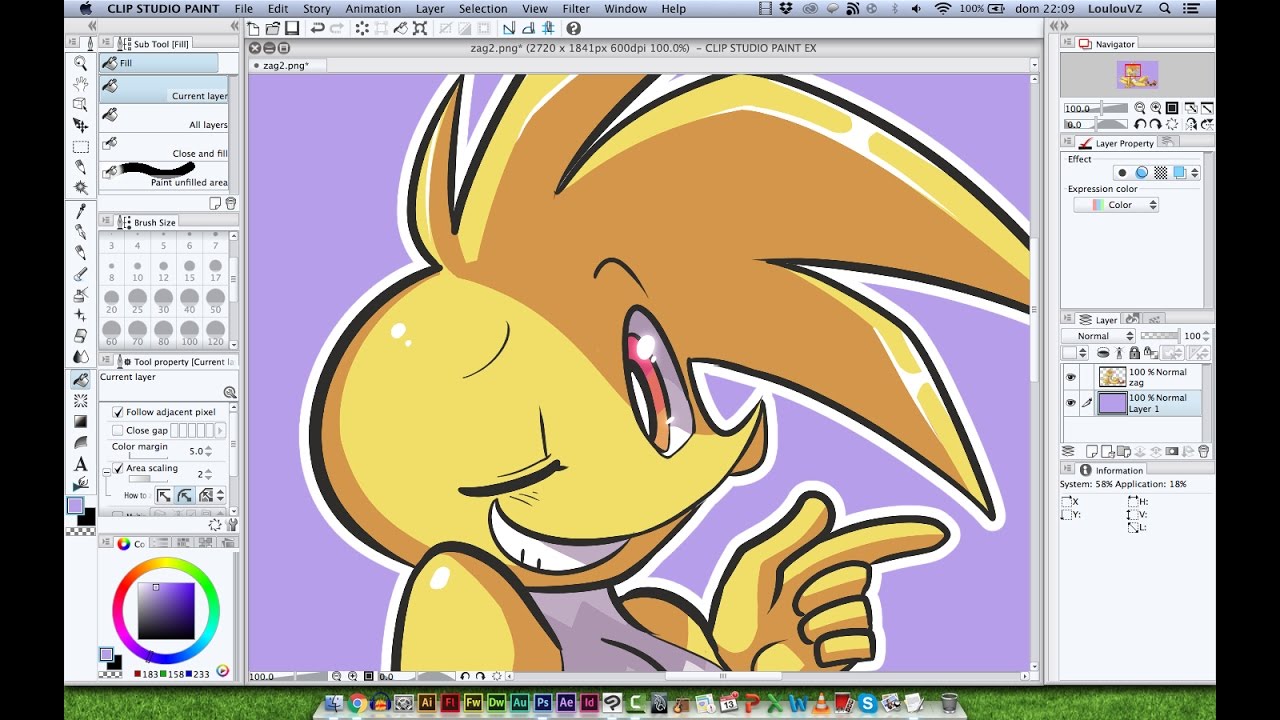
Task: Click the Undo arrow
Action: [317, 29]
